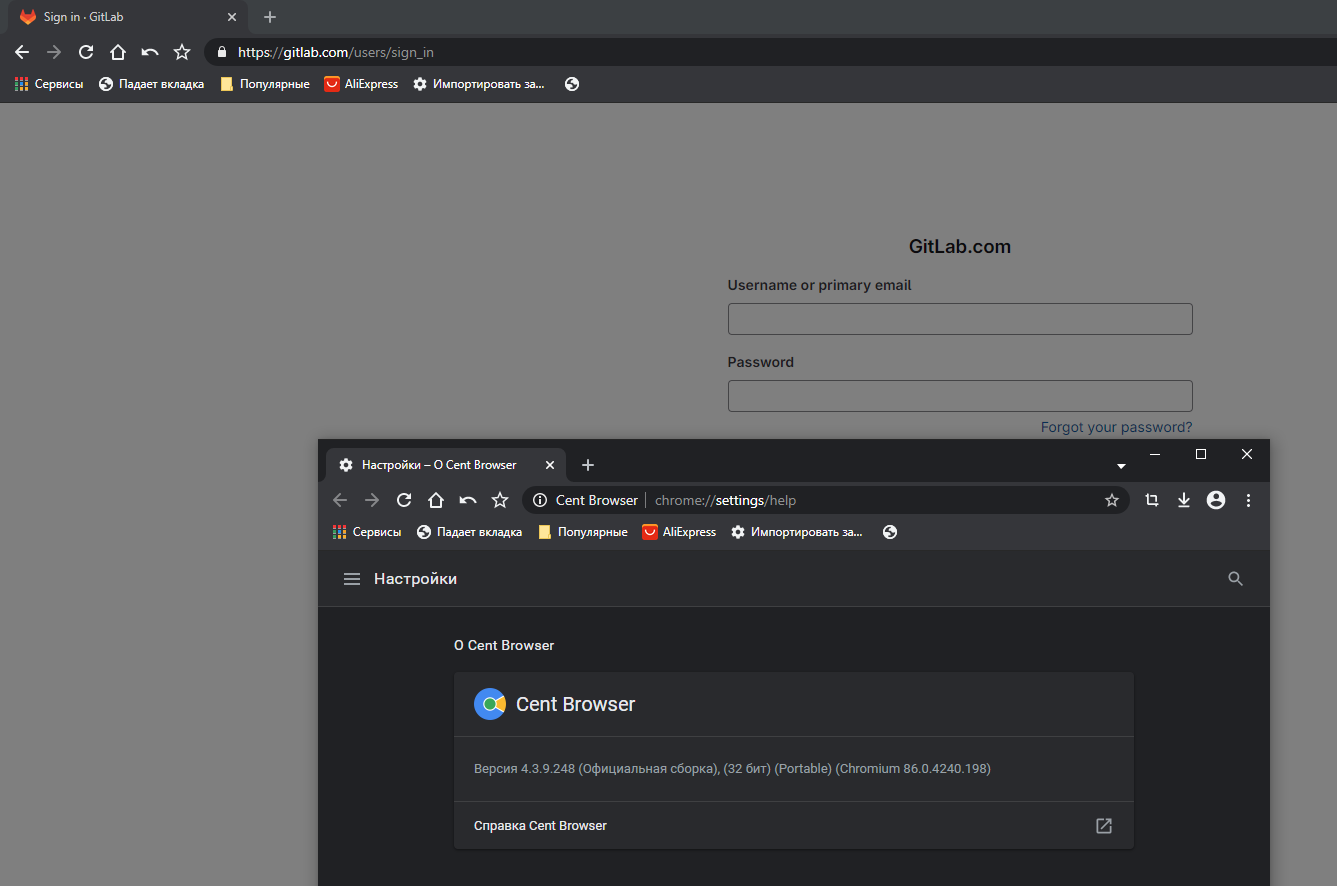Minimize the Cent Browser settings window
Viewport: 1337px width, 886px height.
click(1155, 454)
